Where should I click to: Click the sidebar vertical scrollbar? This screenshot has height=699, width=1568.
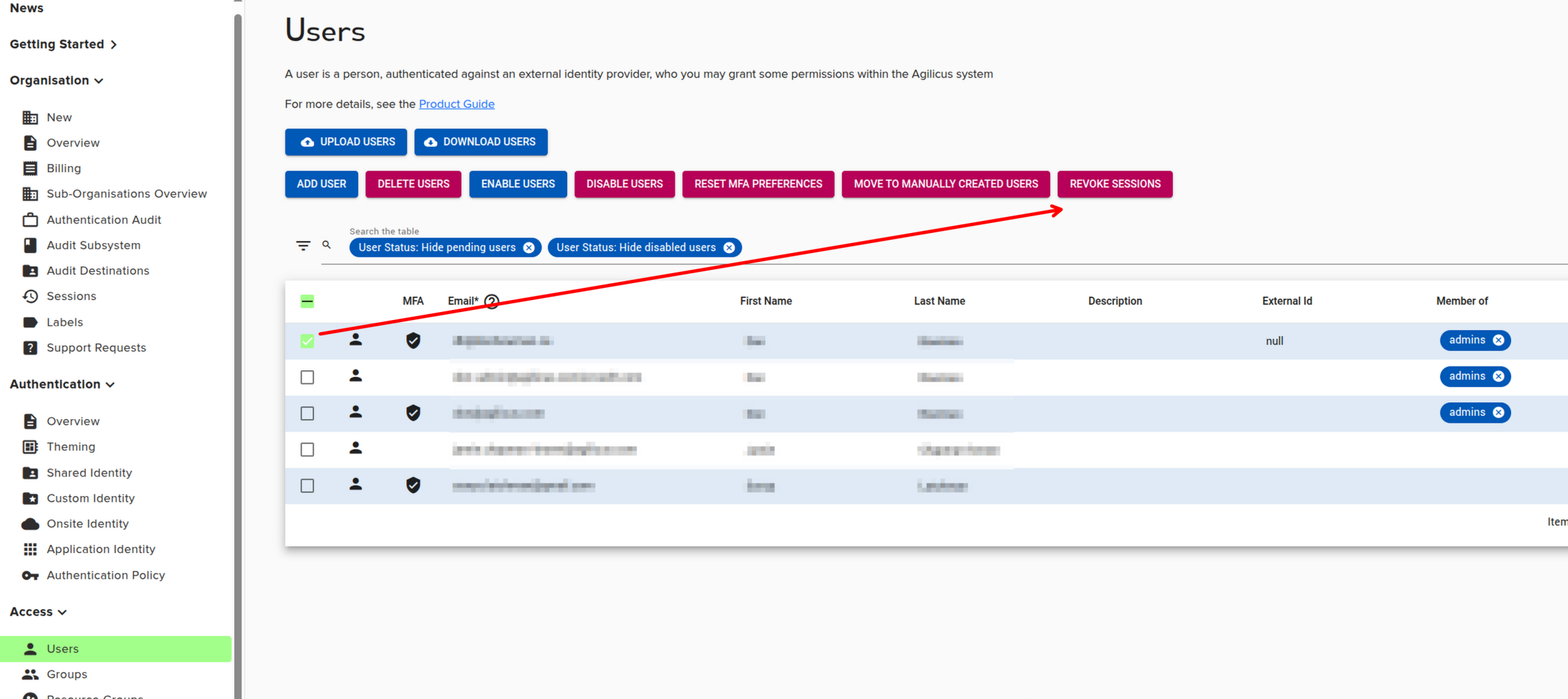(238, 355)
